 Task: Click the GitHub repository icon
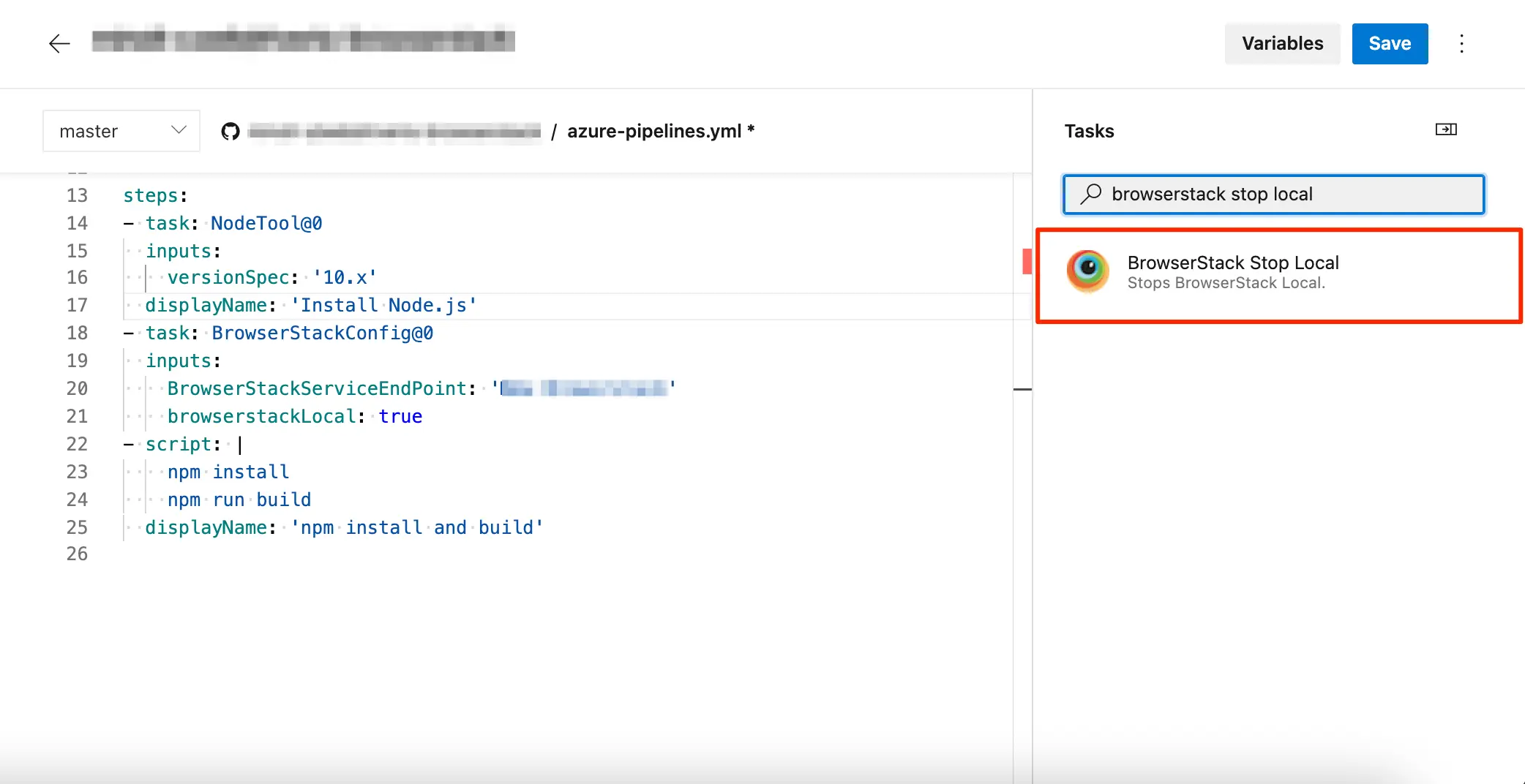pos(231,132)
